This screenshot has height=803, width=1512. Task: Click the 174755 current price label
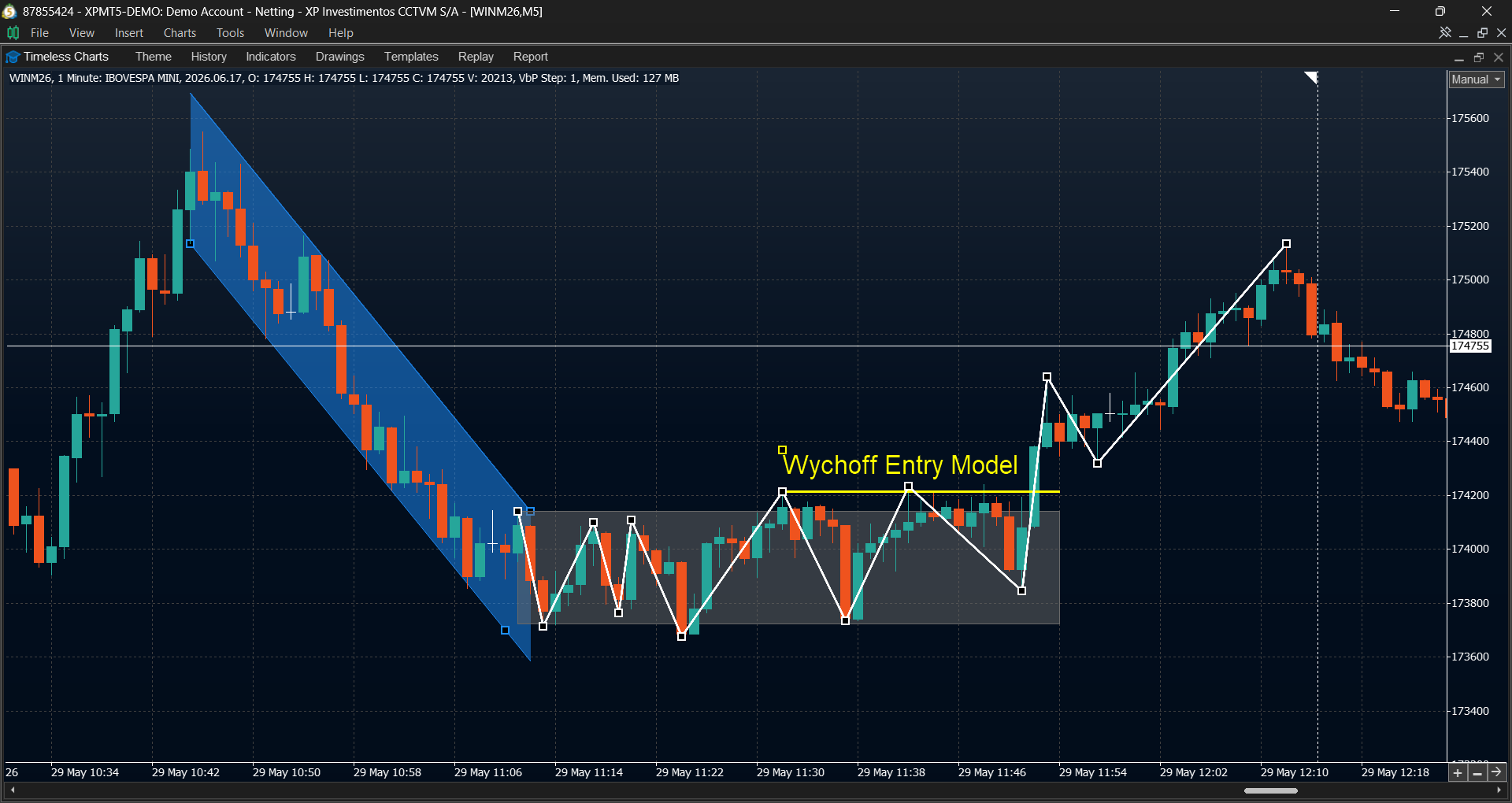pos(1470,346)
